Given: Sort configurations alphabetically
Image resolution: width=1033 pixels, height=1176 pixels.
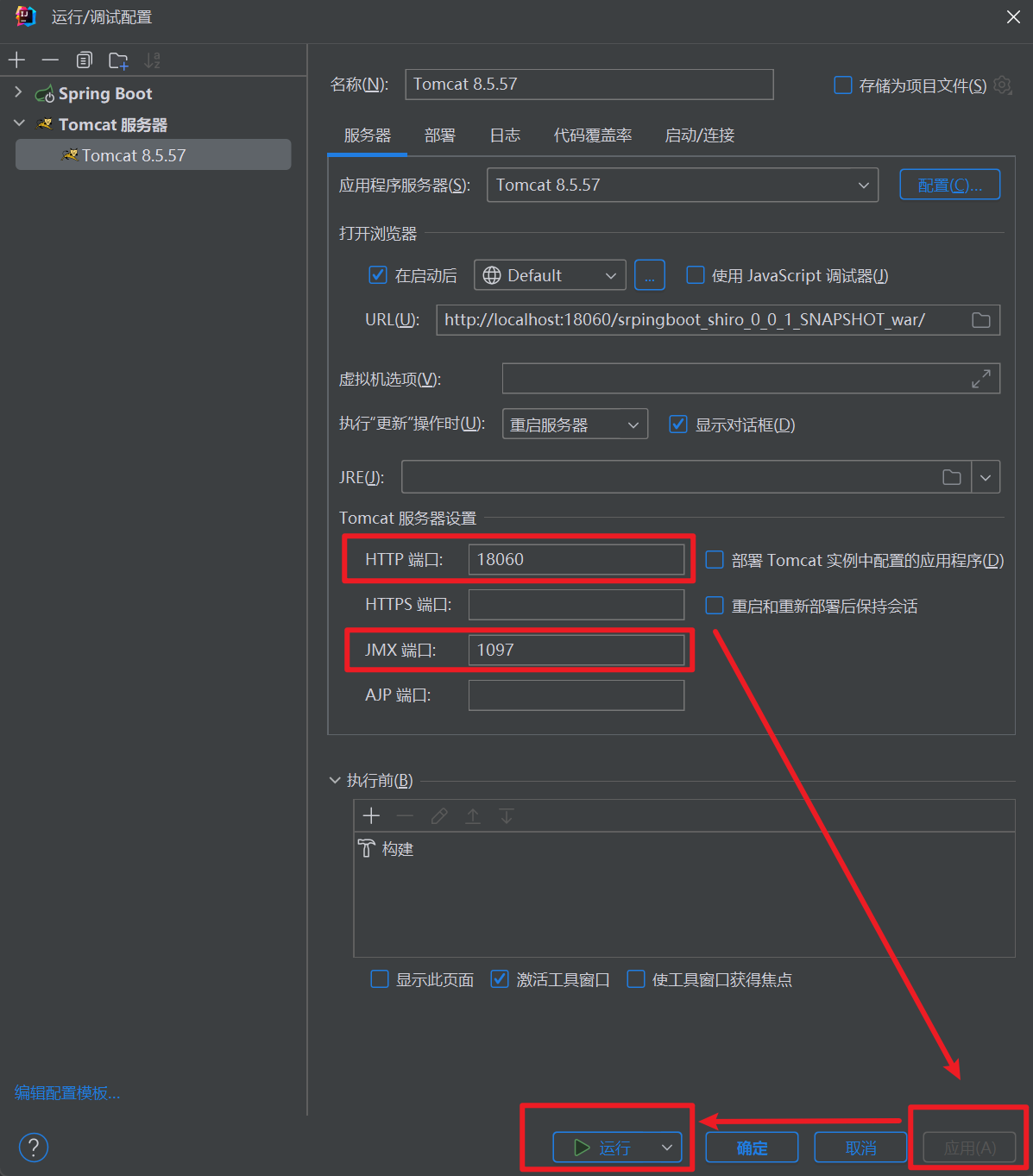Looking at the screenshot, I should (152, 60).
